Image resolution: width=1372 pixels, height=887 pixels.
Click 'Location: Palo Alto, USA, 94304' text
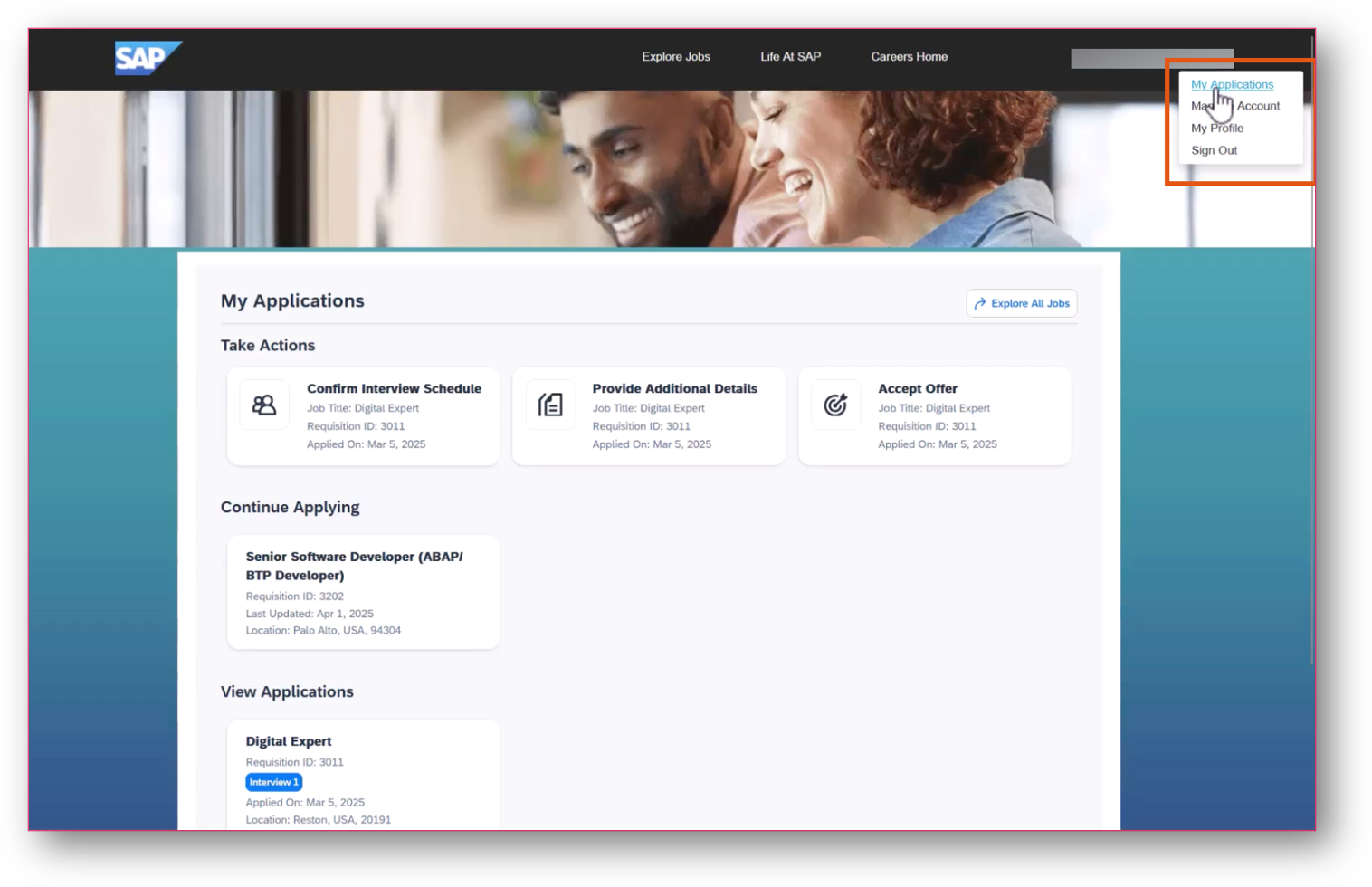click(323, 630)
